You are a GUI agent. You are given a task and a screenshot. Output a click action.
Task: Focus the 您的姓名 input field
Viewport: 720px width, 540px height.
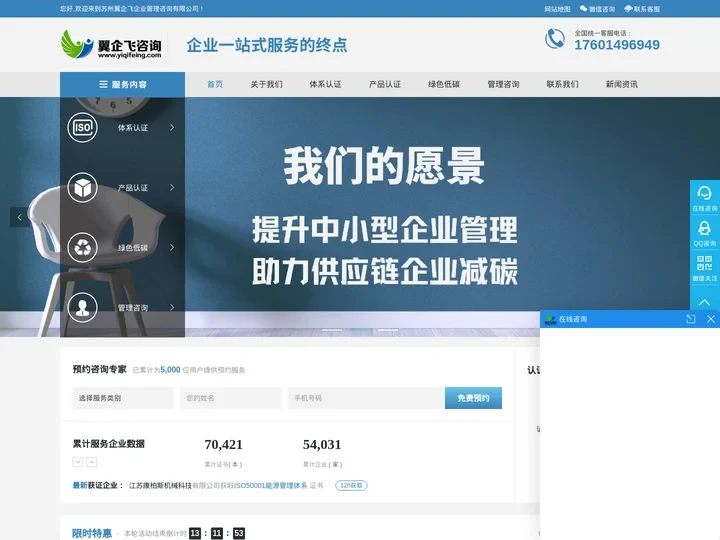pos(231,398)
